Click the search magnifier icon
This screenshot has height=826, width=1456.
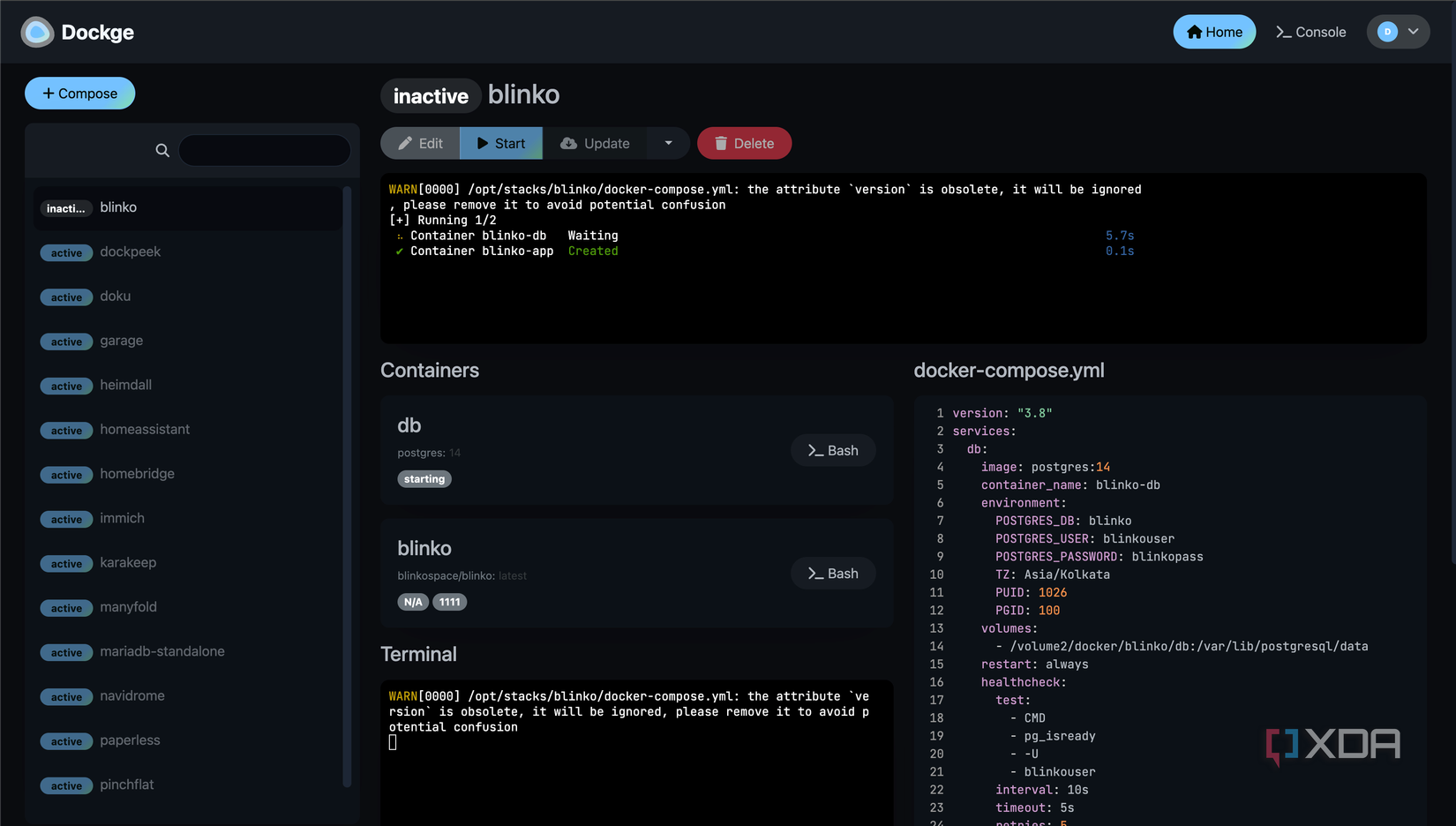point(162,150)
